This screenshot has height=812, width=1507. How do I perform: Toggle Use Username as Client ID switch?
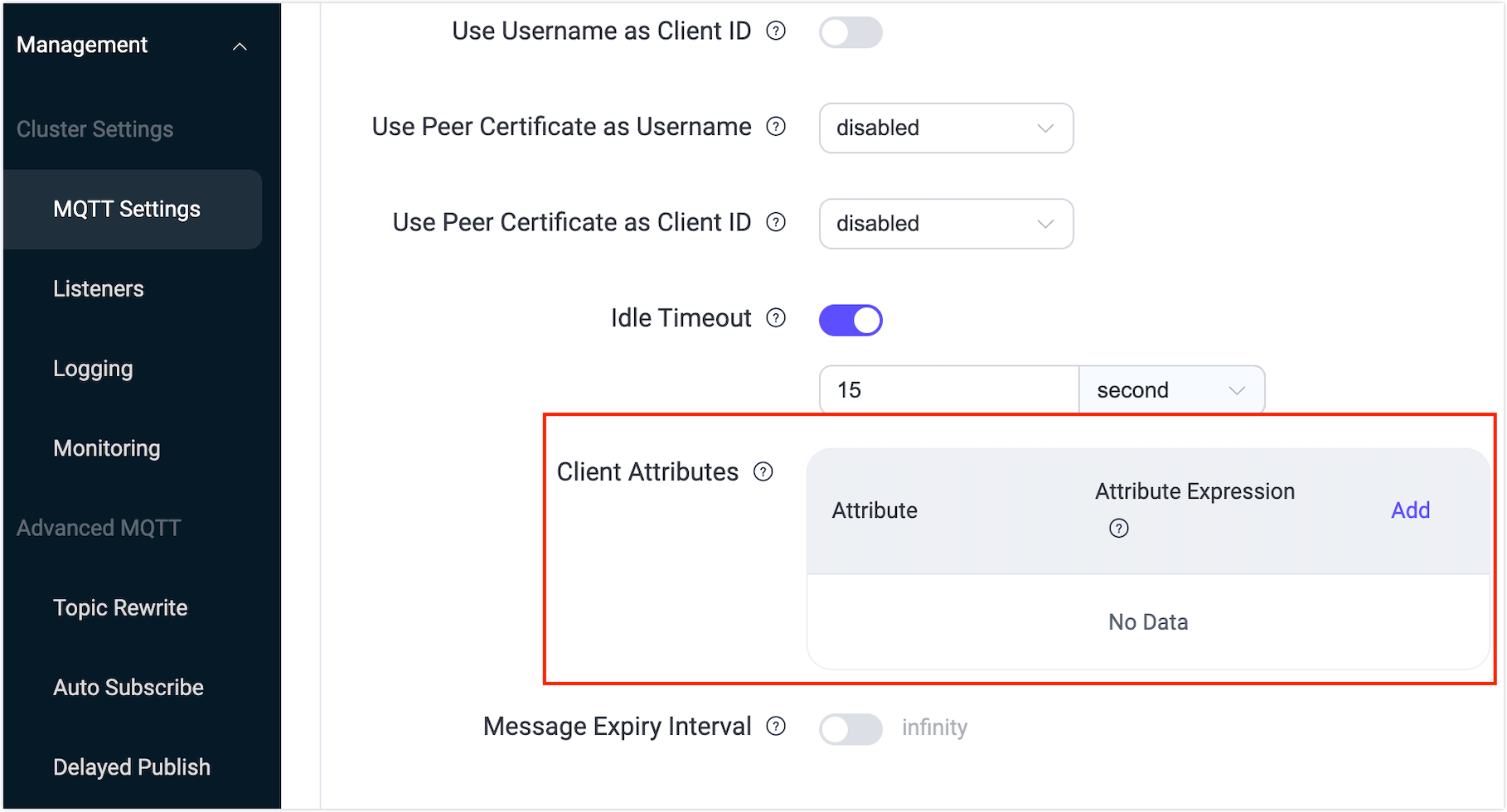tap(850, 32)
